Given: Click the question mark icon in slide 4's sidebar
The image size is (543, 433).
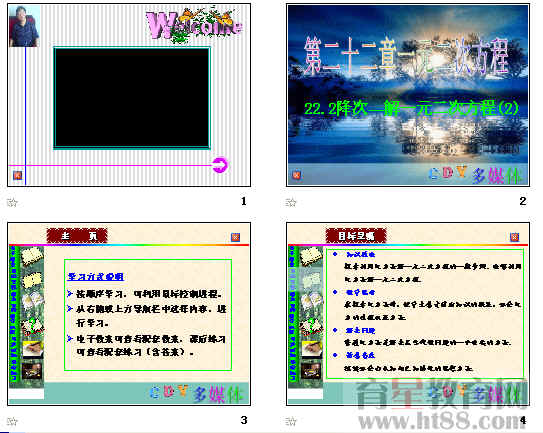Looking at the screenshot, I should [311, 327].
